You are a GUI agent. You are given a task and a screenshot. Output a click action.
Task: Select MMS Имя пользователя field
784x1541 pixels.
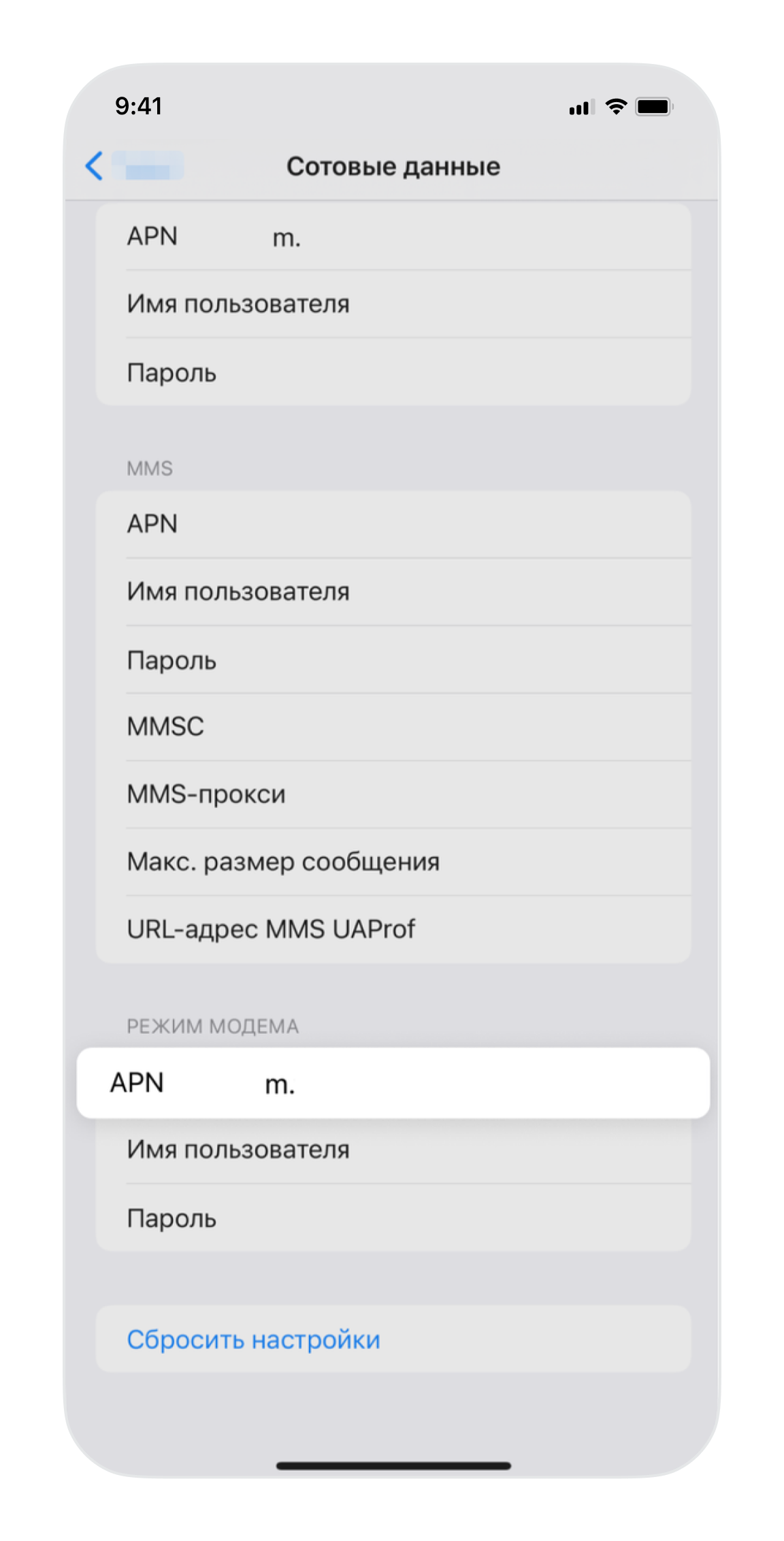tap(393, 591)
